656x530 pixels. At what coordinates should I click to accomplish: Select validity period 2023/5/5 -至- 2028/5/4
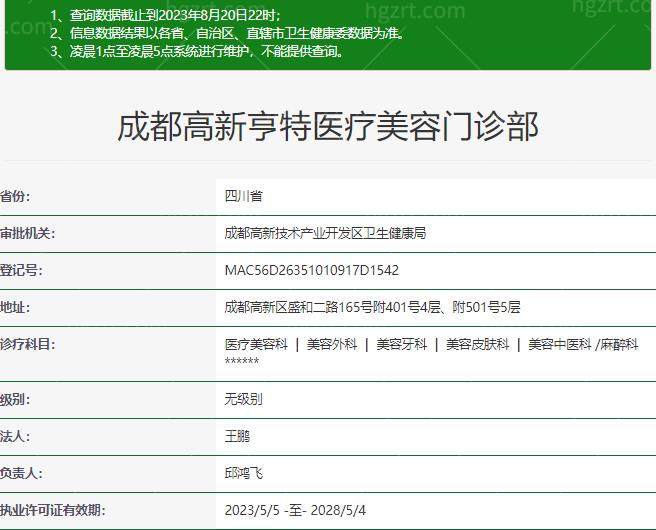[295, 510]
